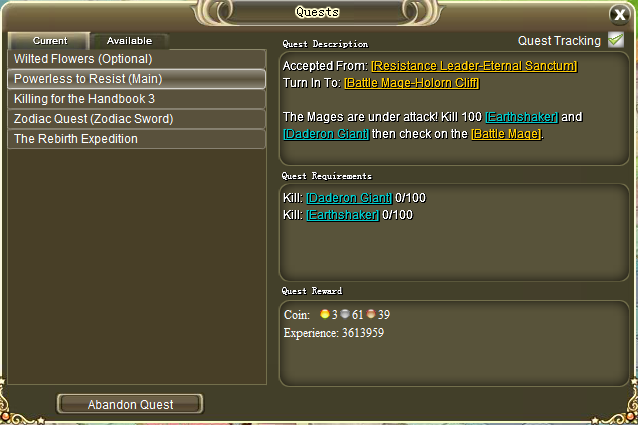Click the Earthshaker link in the description

pyautogui.click(x=522, y=117)
